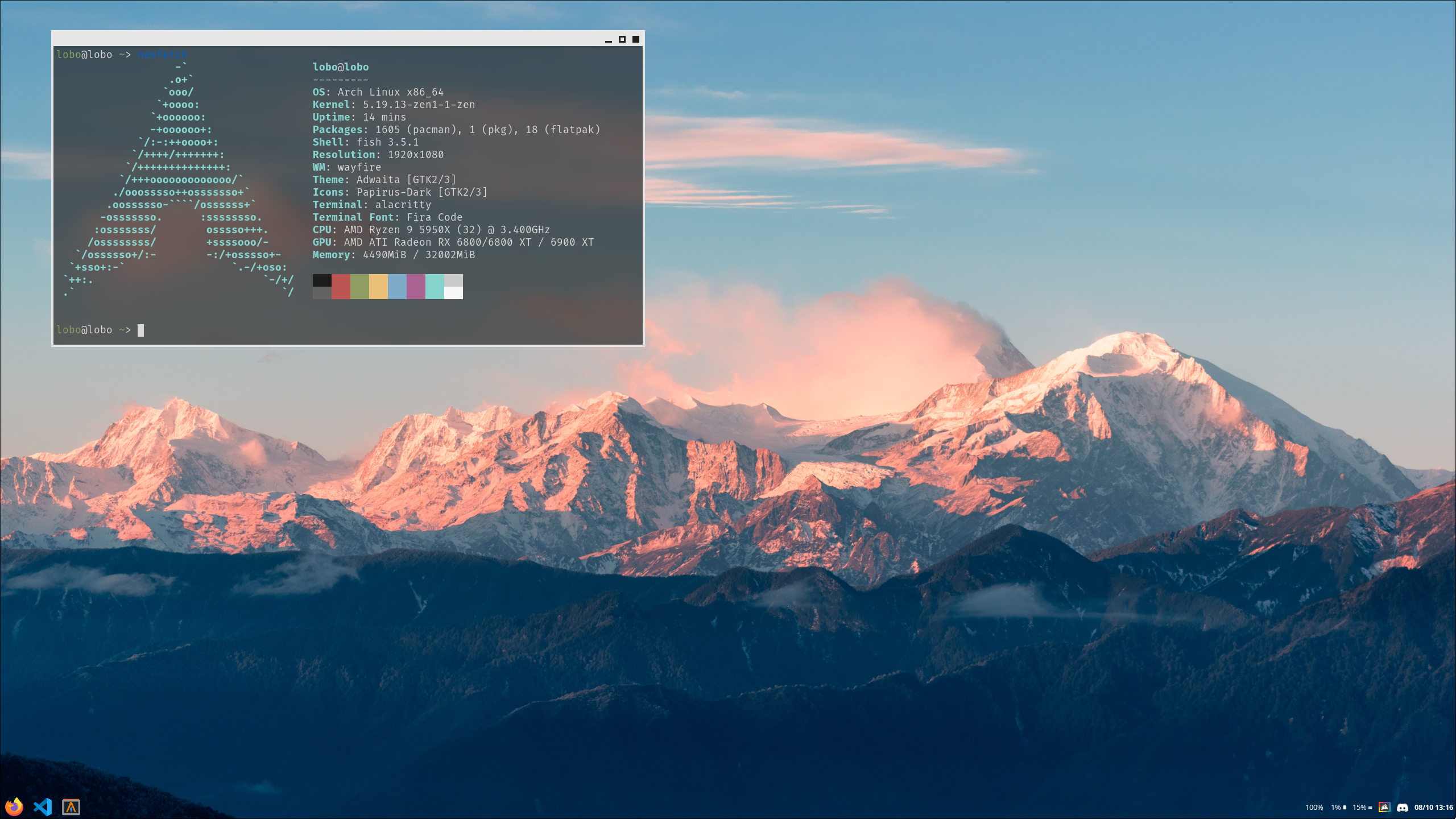
Task: Click the 'Theme: Adwaita [GTK2/3]' line
Action: [x=384, y=180]
